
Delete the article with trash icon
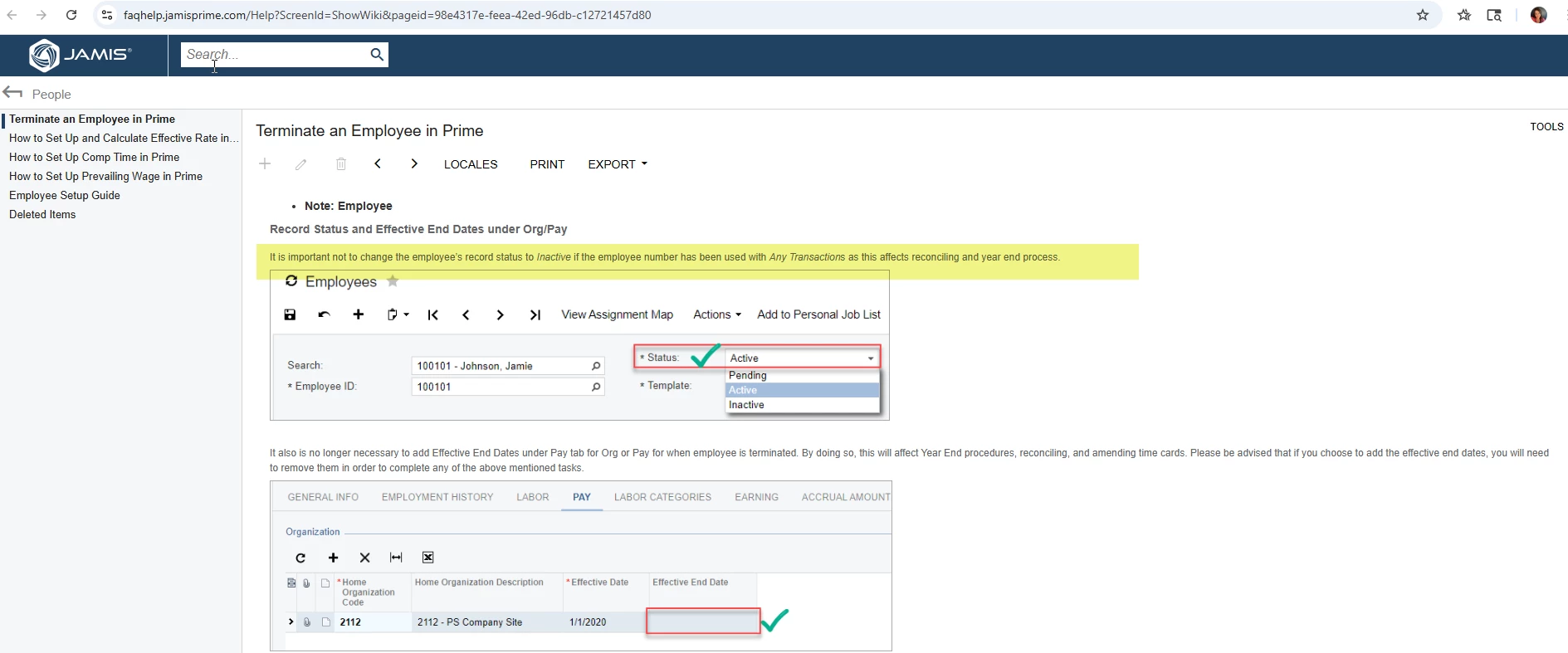click(341, 164)
